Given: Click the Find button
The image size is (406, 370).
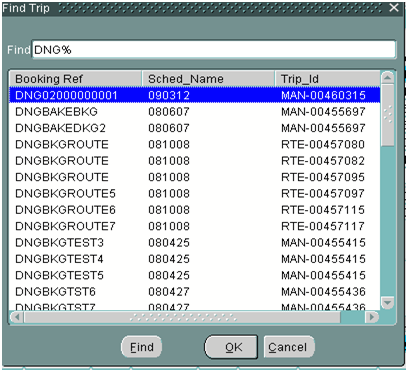Looking at the screenshot, I should coord(141,347).
